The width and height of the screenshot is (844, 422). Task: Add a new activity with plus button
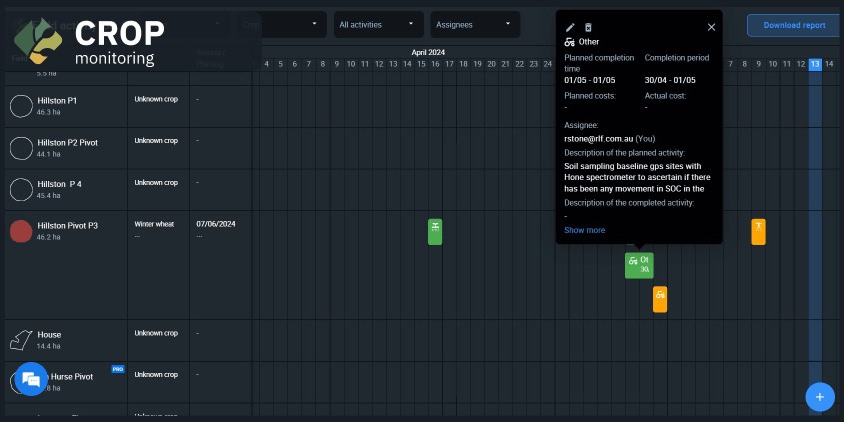pyautogui.click(x=820, y=397)
